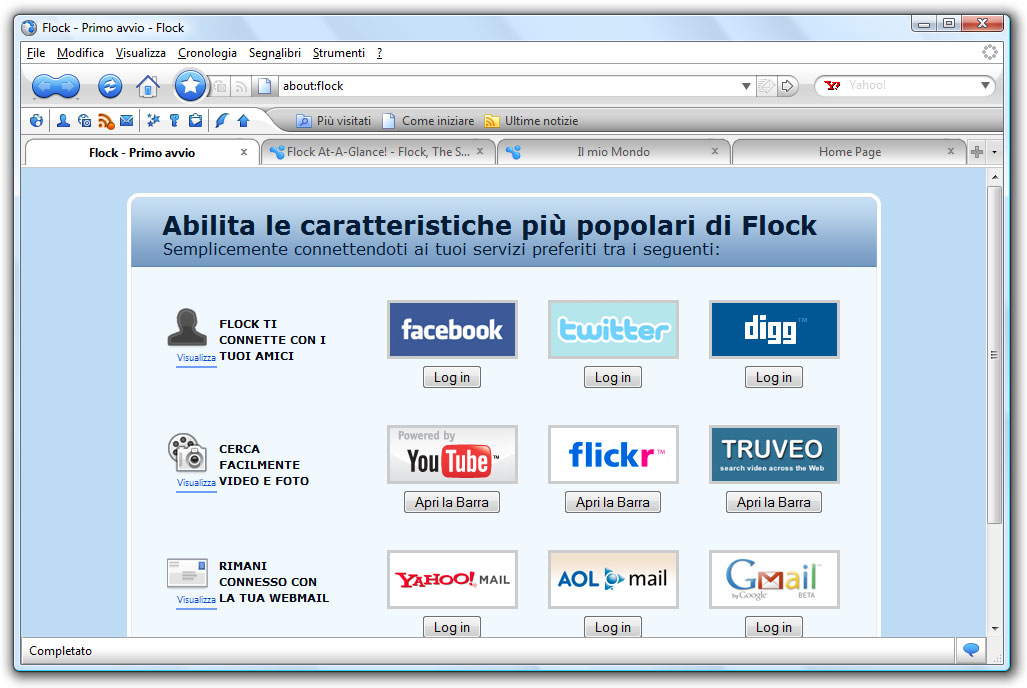Click the greyed media icon beside the address bar
This screenshot has height=688, width=1027.
[220, 86]
